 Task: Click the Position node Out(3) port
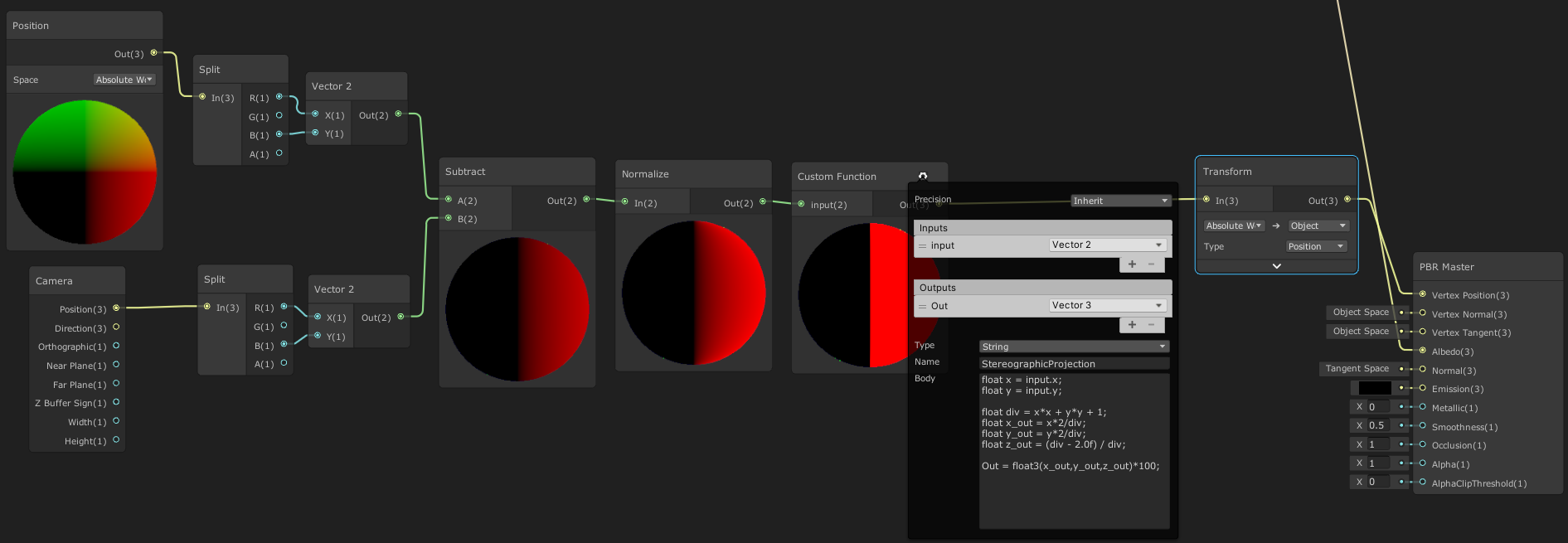pos(153,53)
